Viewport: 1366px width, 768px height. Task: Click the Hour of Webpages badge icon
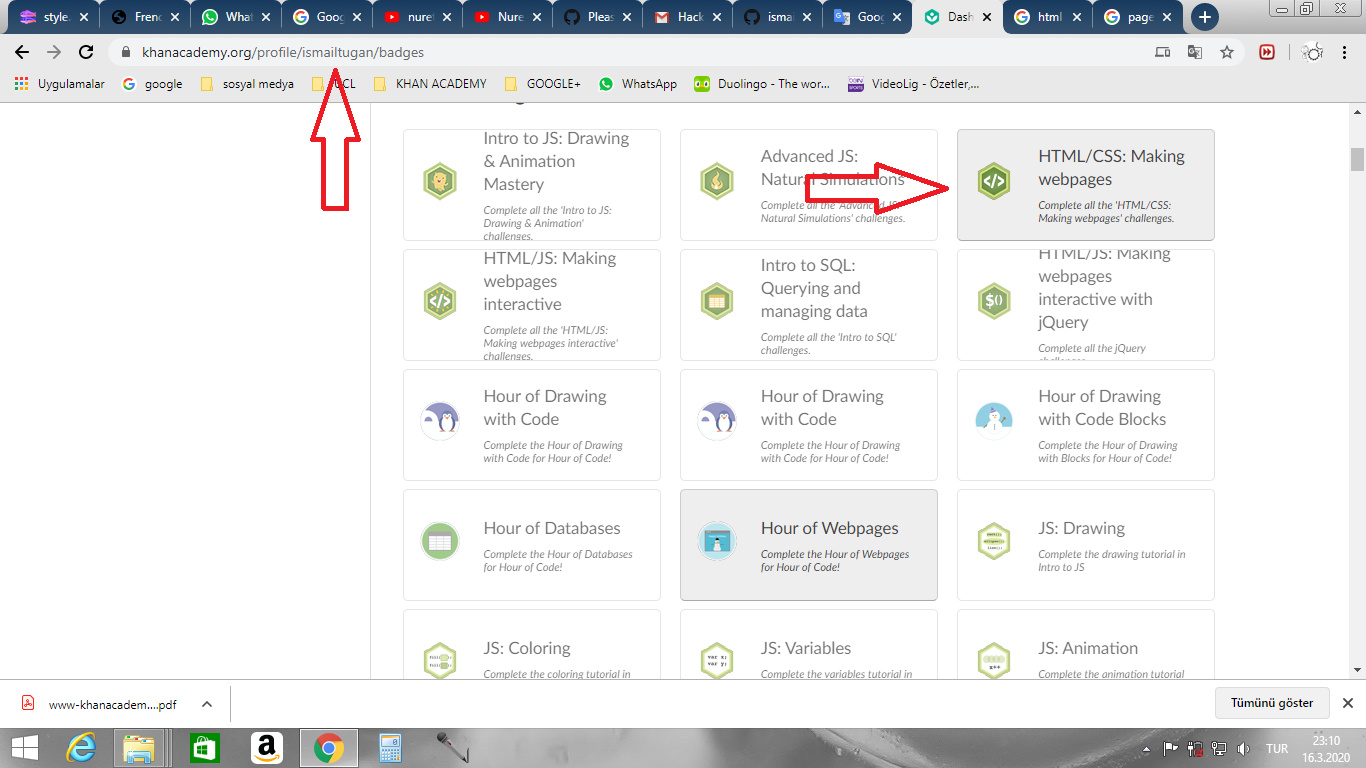pyautogui.click(x=716, y=541)
